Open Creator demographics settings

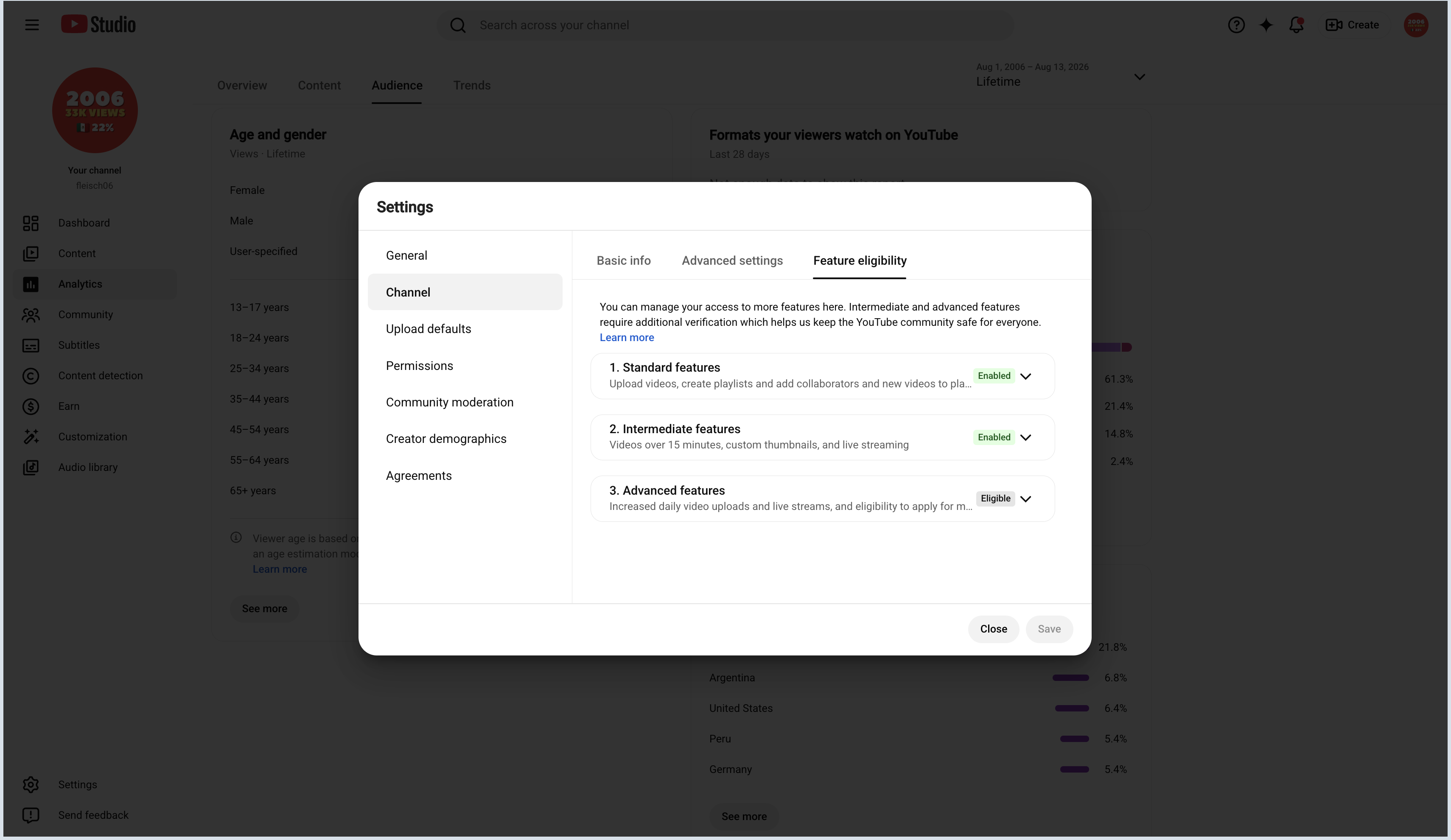click(x=465, y=439)
